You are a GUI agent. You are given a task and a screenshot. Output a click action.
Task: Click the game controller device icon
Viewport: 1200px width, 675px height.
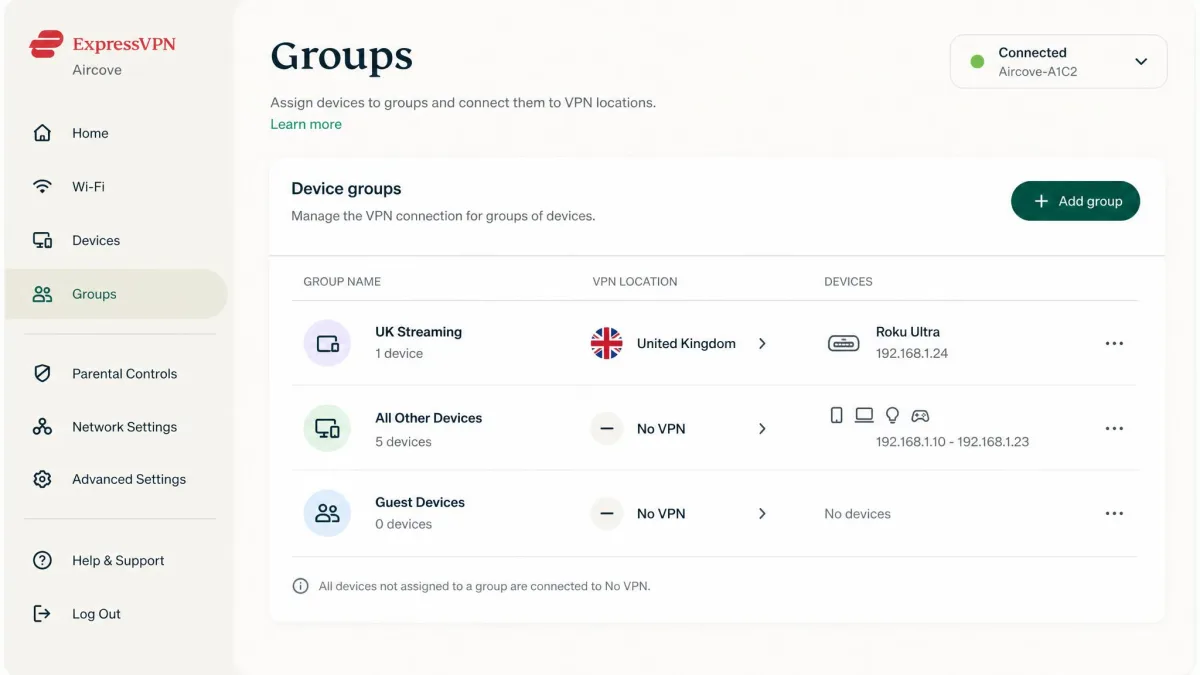(920, 415)
